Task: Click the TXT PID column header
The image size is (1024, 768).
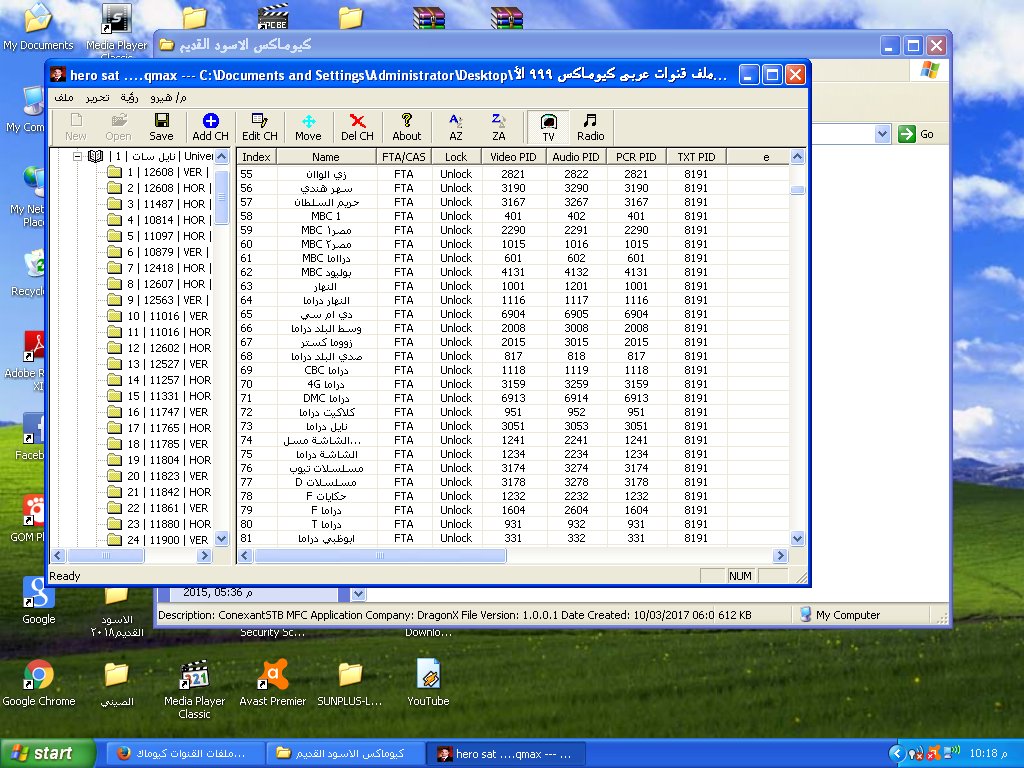Action: click(696, 157)
